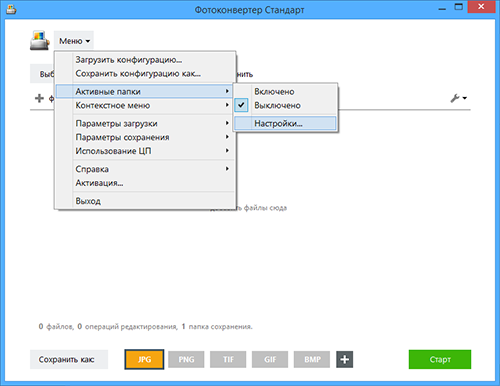Expand the Использование ЦП submenu
500x386 pixels.
tap(145, 151)
